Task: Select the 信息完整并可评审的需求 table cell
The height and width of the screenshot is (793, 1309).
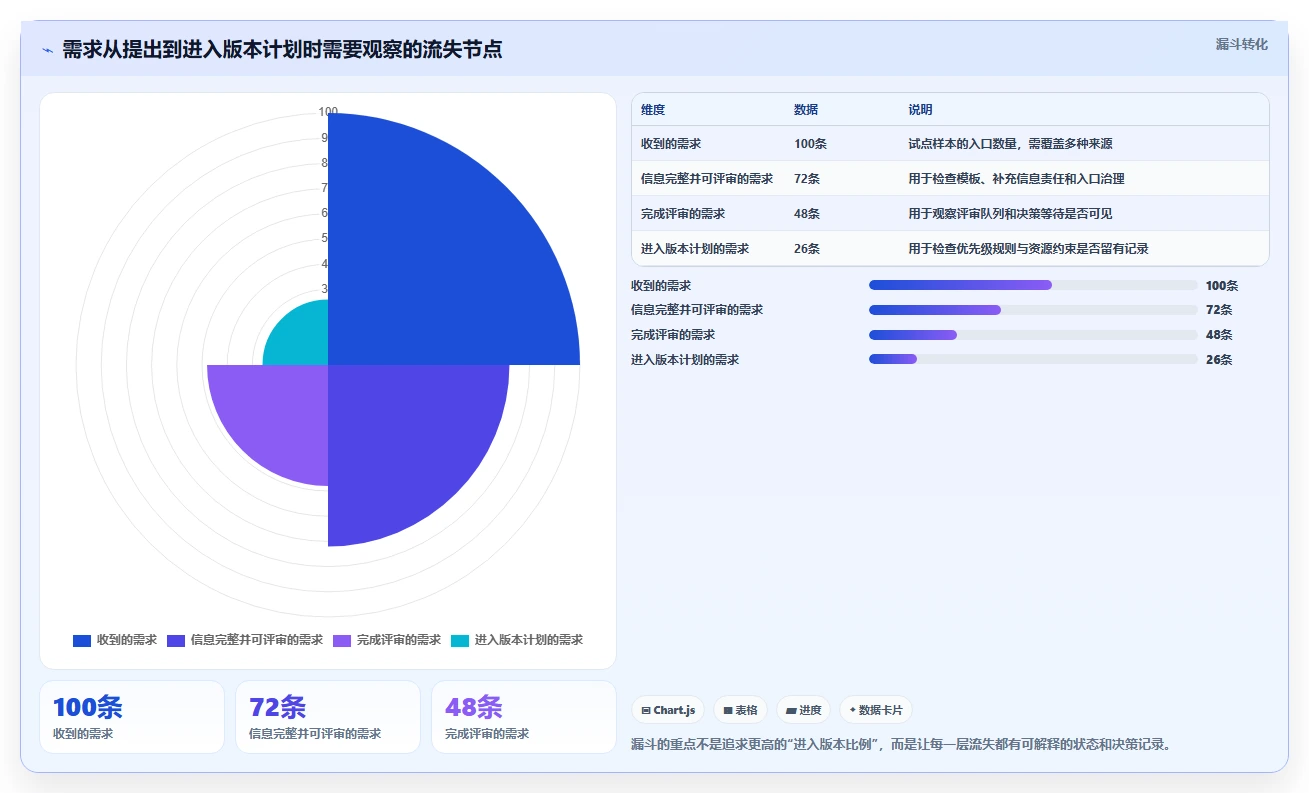Action: tap(707, 179)
